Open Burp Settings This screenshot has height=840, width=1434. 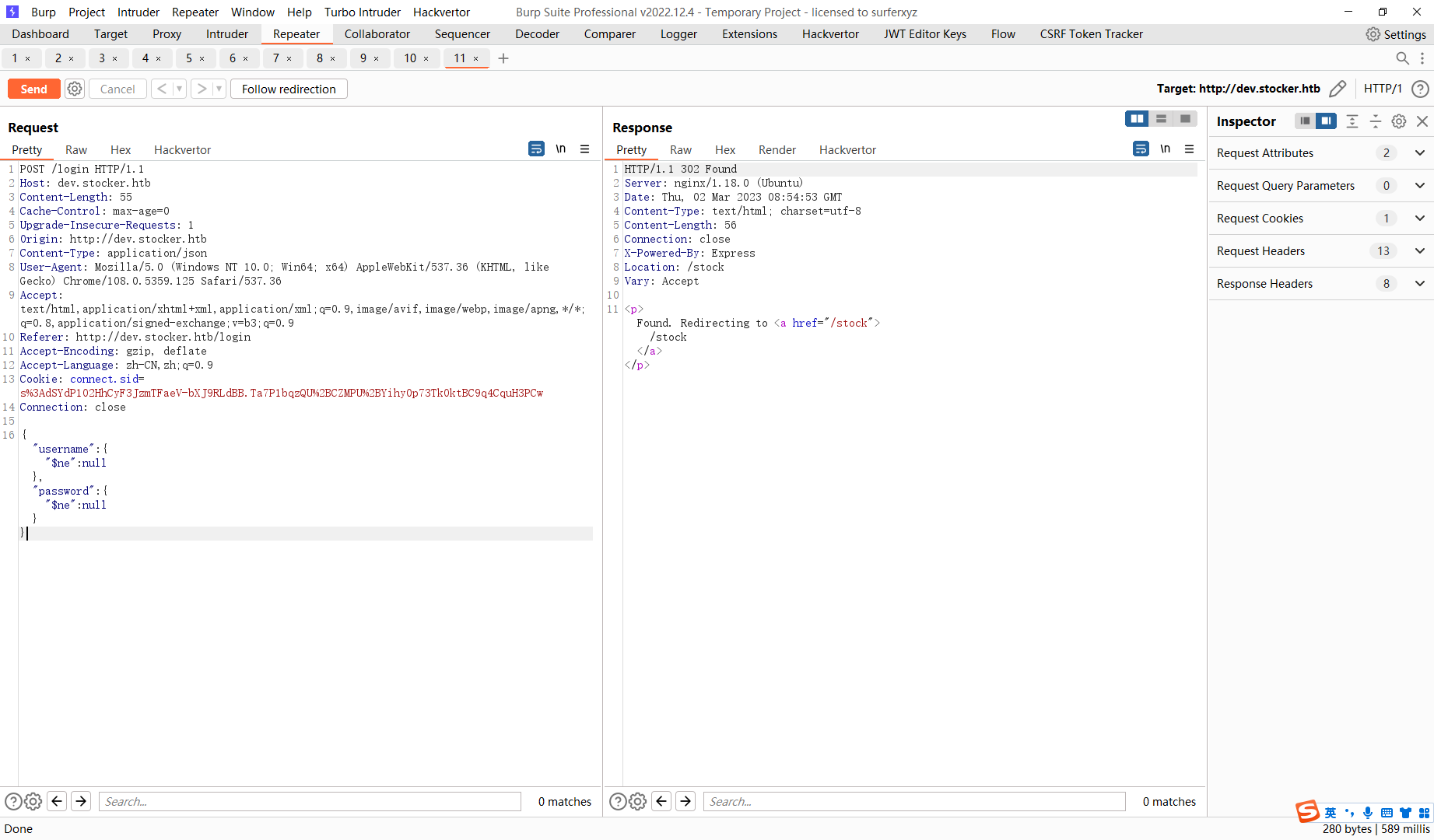pyautogui.click(x=1396, y=34)
